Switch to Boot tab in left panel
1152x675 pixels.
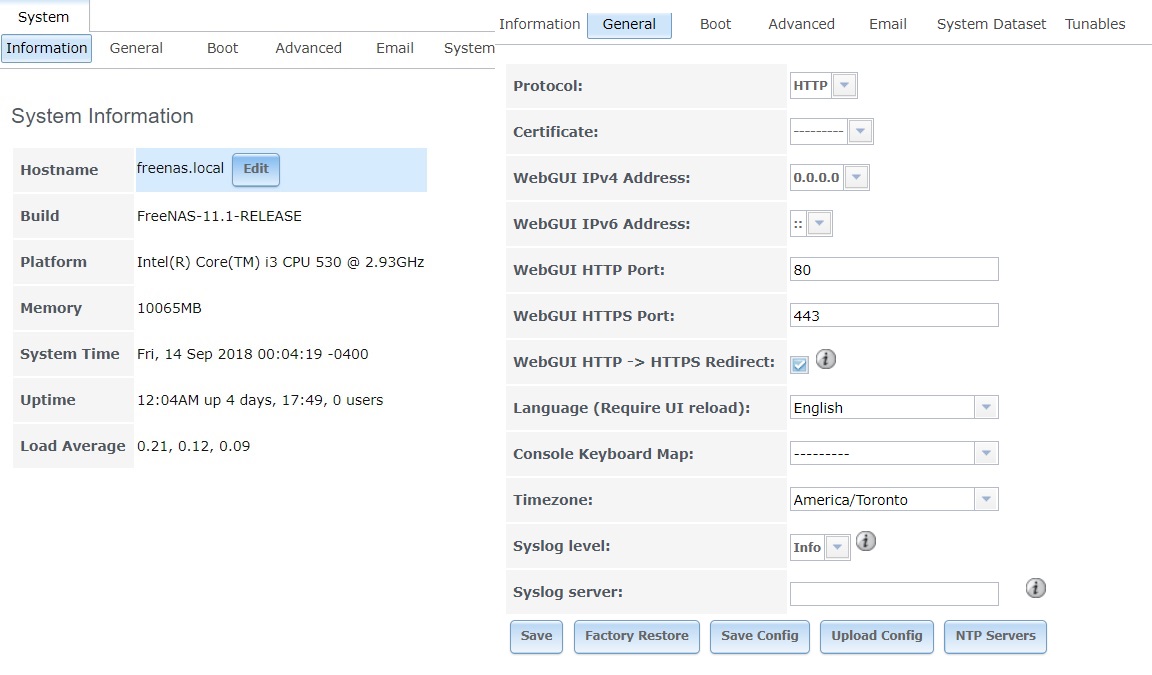tap(223, 48)
